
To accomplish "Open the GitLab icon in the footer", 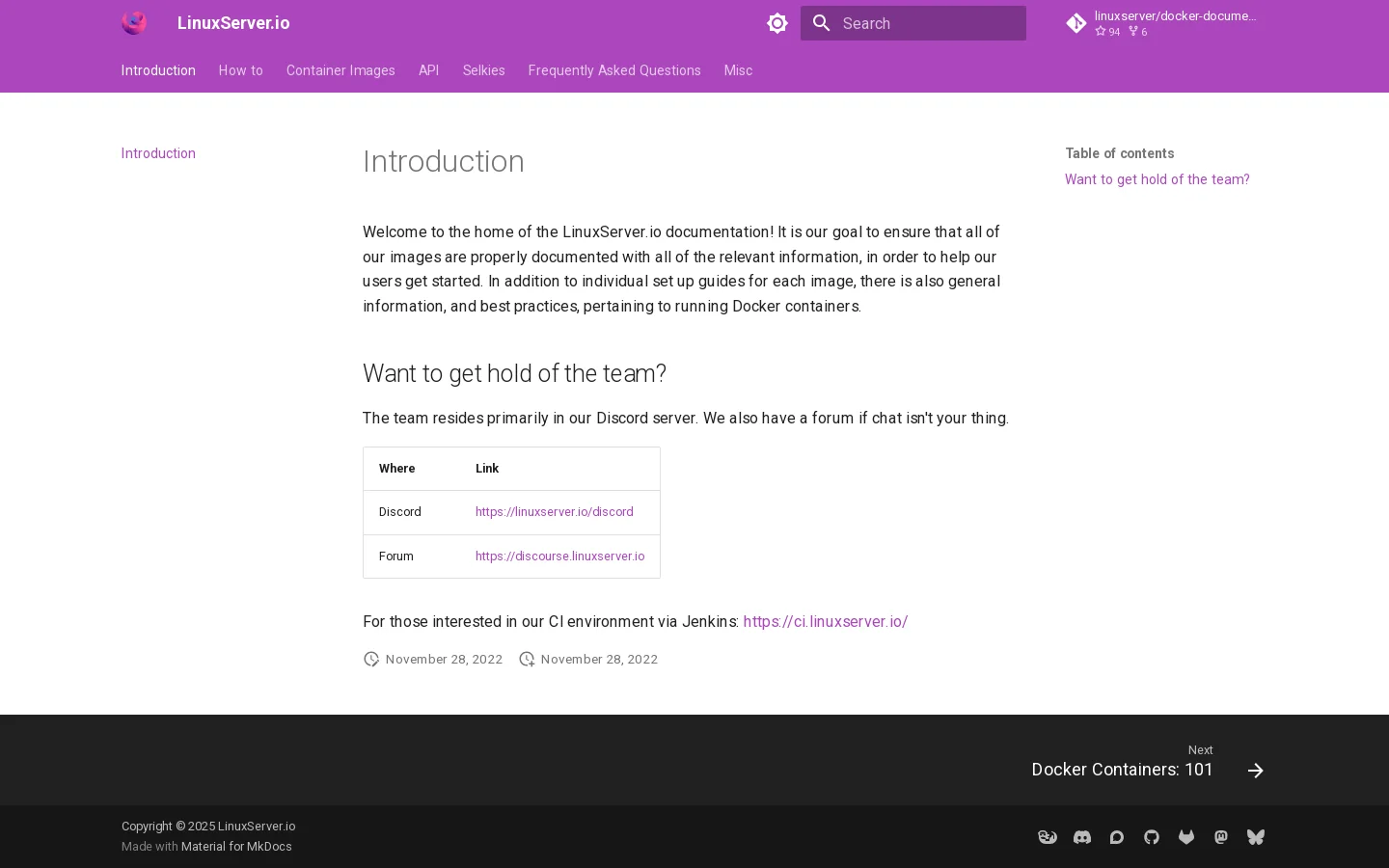I will click(1186, 837).
